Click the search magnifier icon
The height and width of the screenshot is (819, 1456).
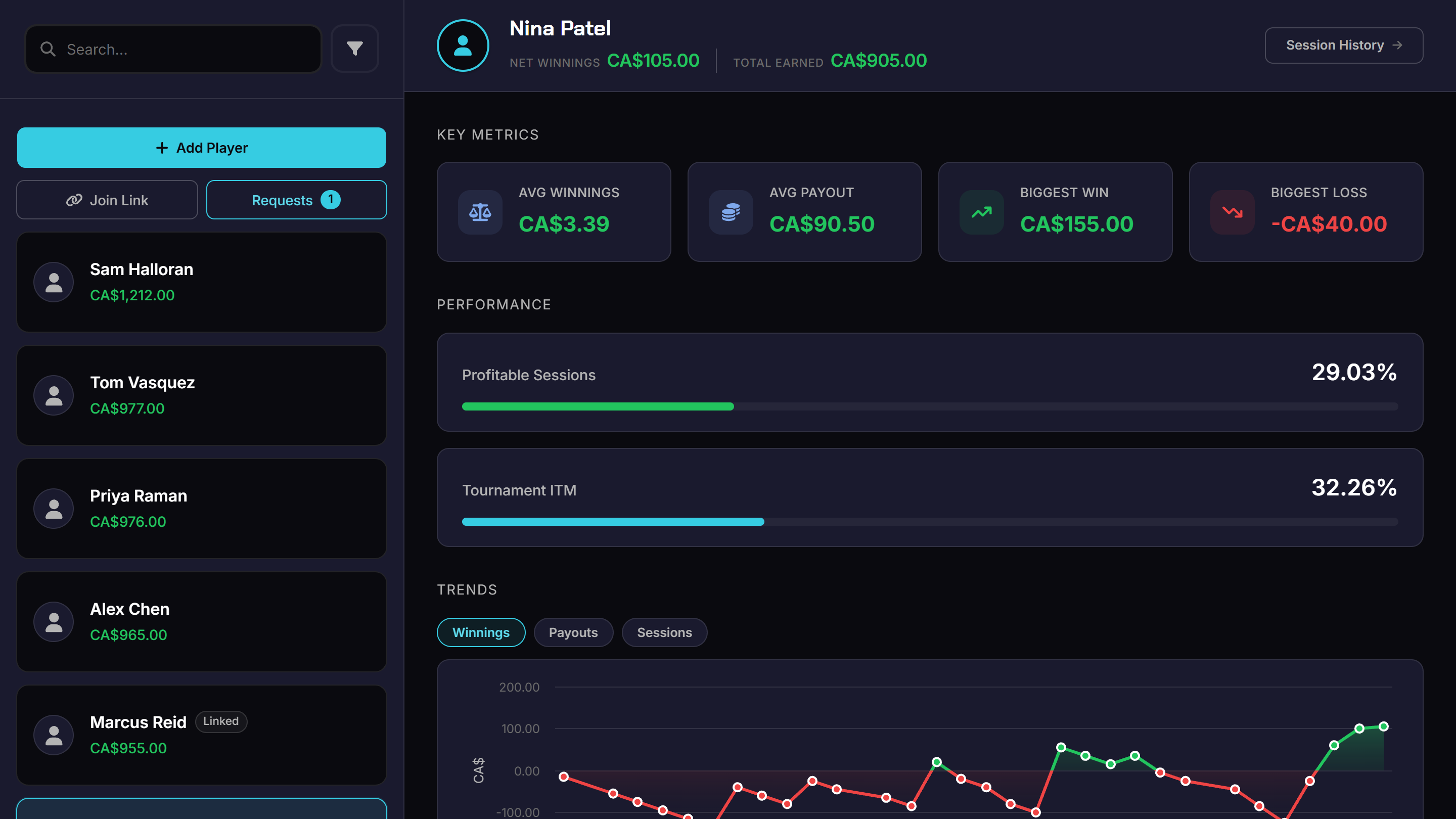pyautogui.click(x=48, y=49)
